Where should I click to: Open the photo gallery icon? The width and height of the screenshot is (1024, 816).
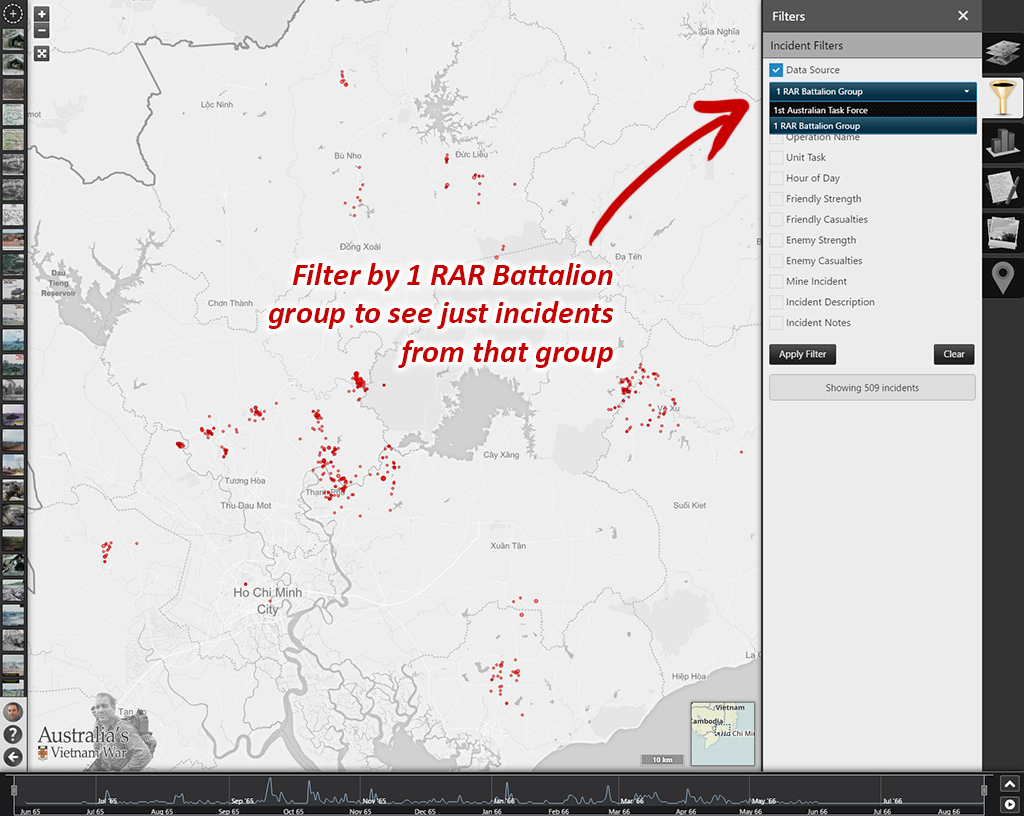[x=1003, y=232]
